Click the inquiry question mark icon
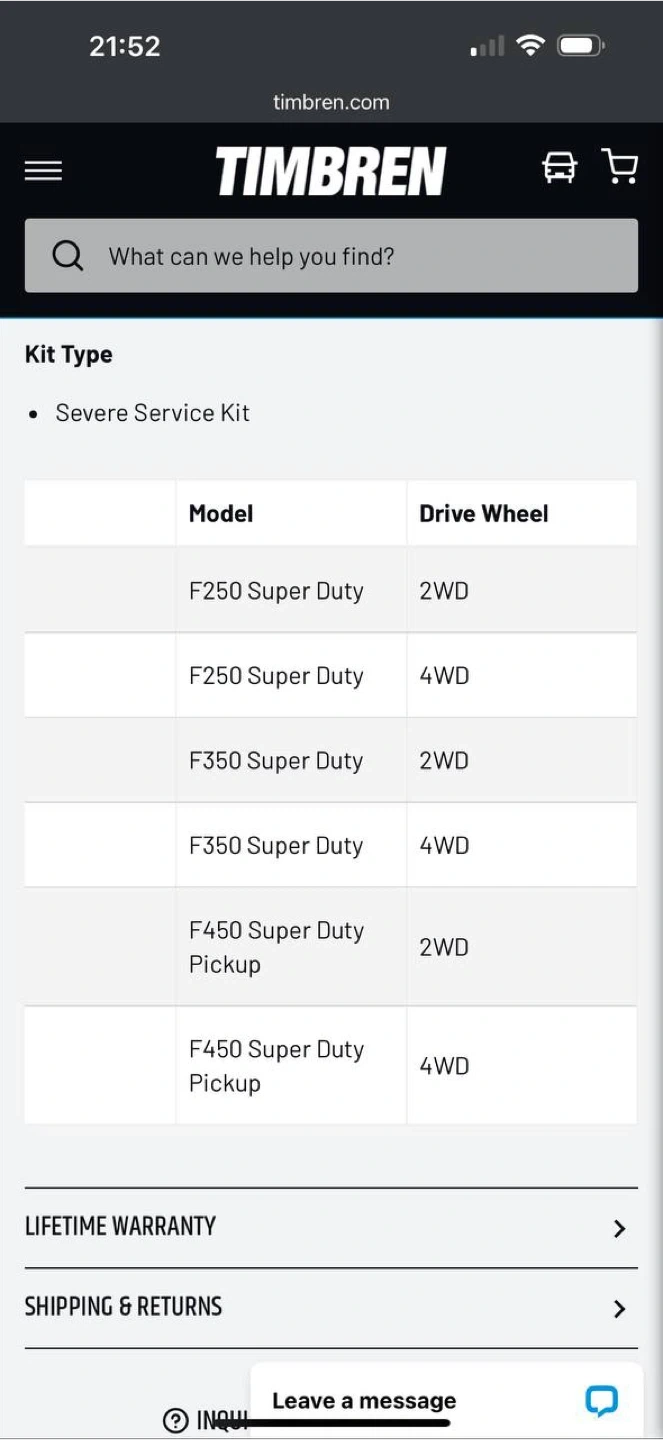This screenshot has height=1440, width=663. tap(175, 1420)
